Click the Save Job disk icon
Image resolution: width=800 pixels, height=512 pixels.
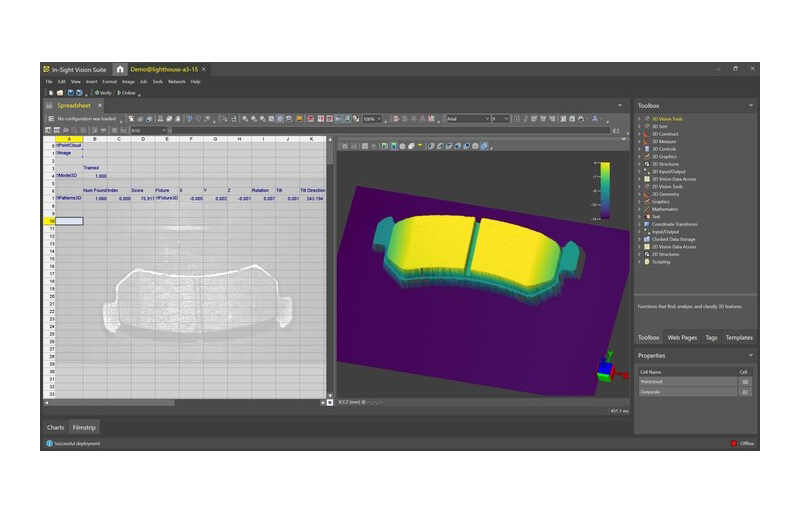(x=69, y=93)
